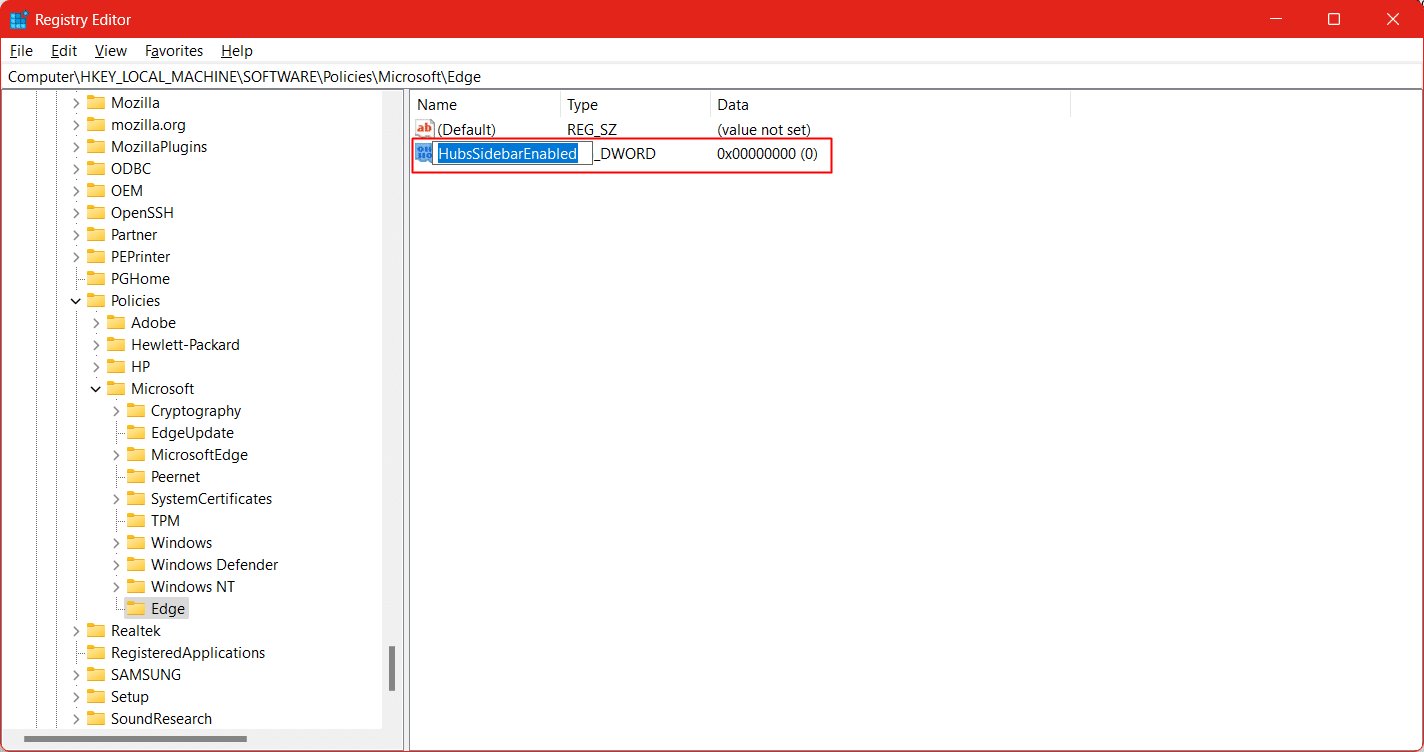Open the Favorites menu

point(174,51)
